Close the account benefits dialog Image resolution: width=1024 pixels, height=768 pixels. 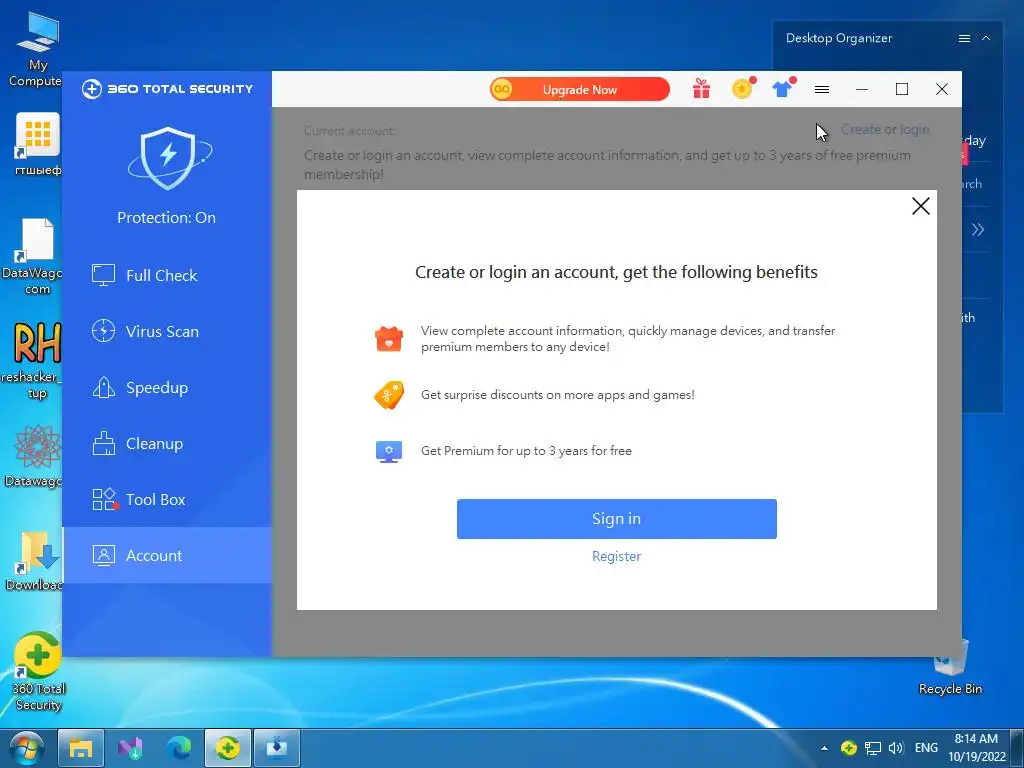coord(921,206)
